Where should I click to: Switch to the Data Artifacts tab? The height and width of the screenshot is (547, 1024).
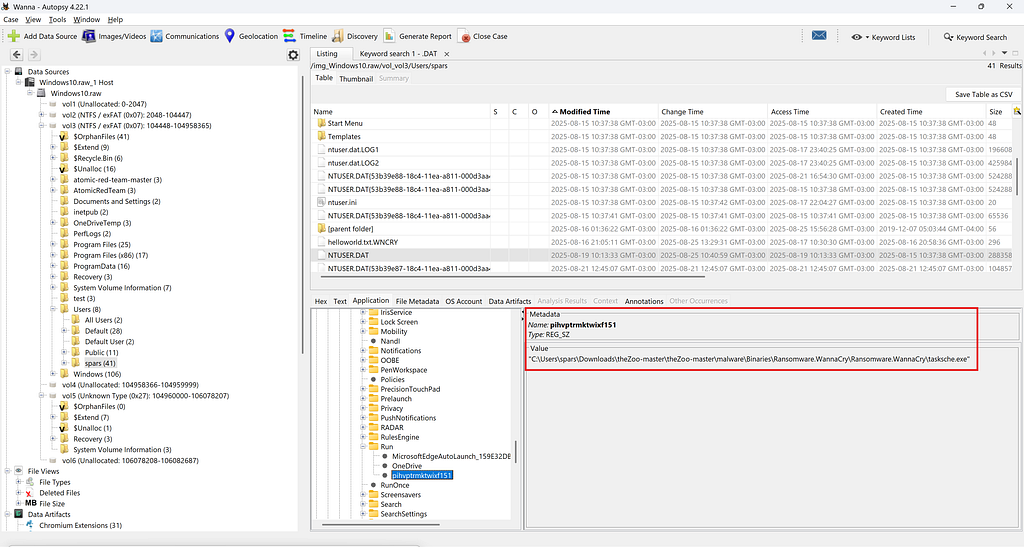click(x=509, y=301)
